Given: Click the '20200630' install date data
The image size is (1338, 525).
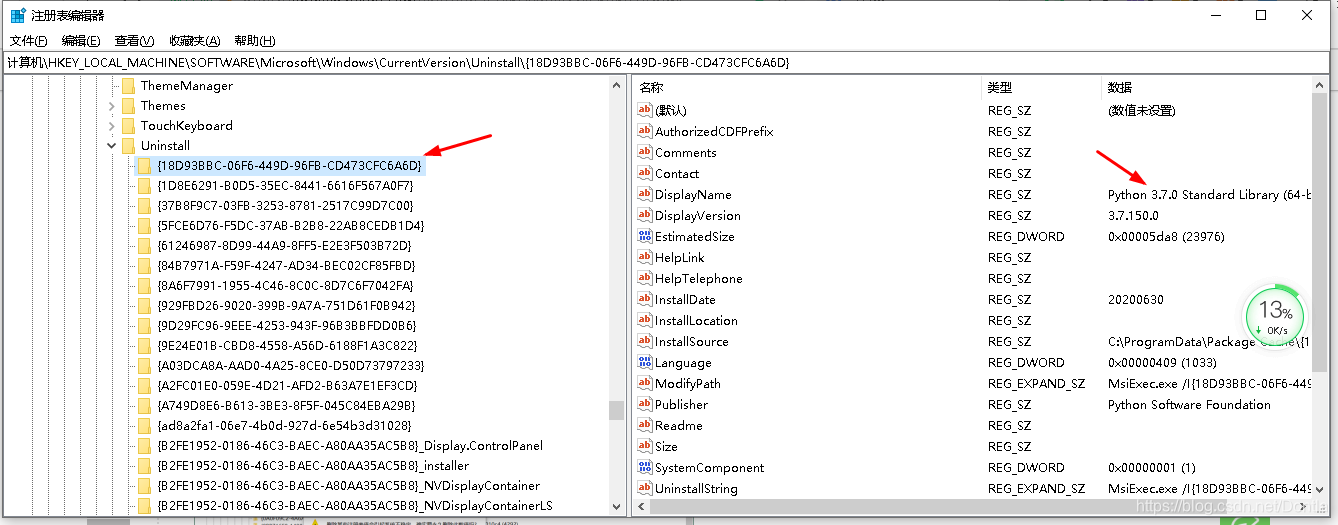Looking at the screenshot, I should coord(1135,300).
